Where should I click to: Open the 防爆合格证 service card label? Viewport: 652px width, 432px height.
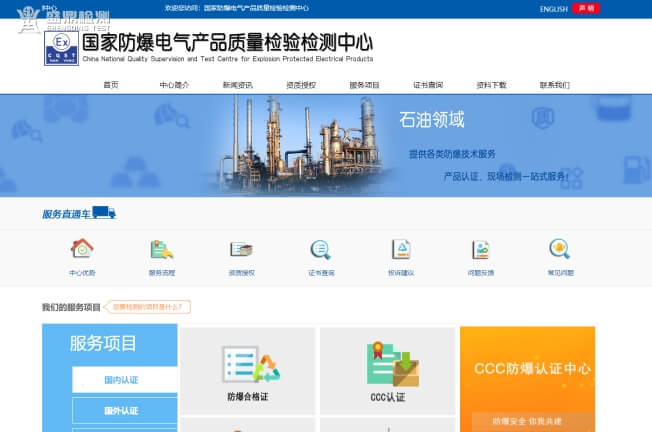coord(248,397)
